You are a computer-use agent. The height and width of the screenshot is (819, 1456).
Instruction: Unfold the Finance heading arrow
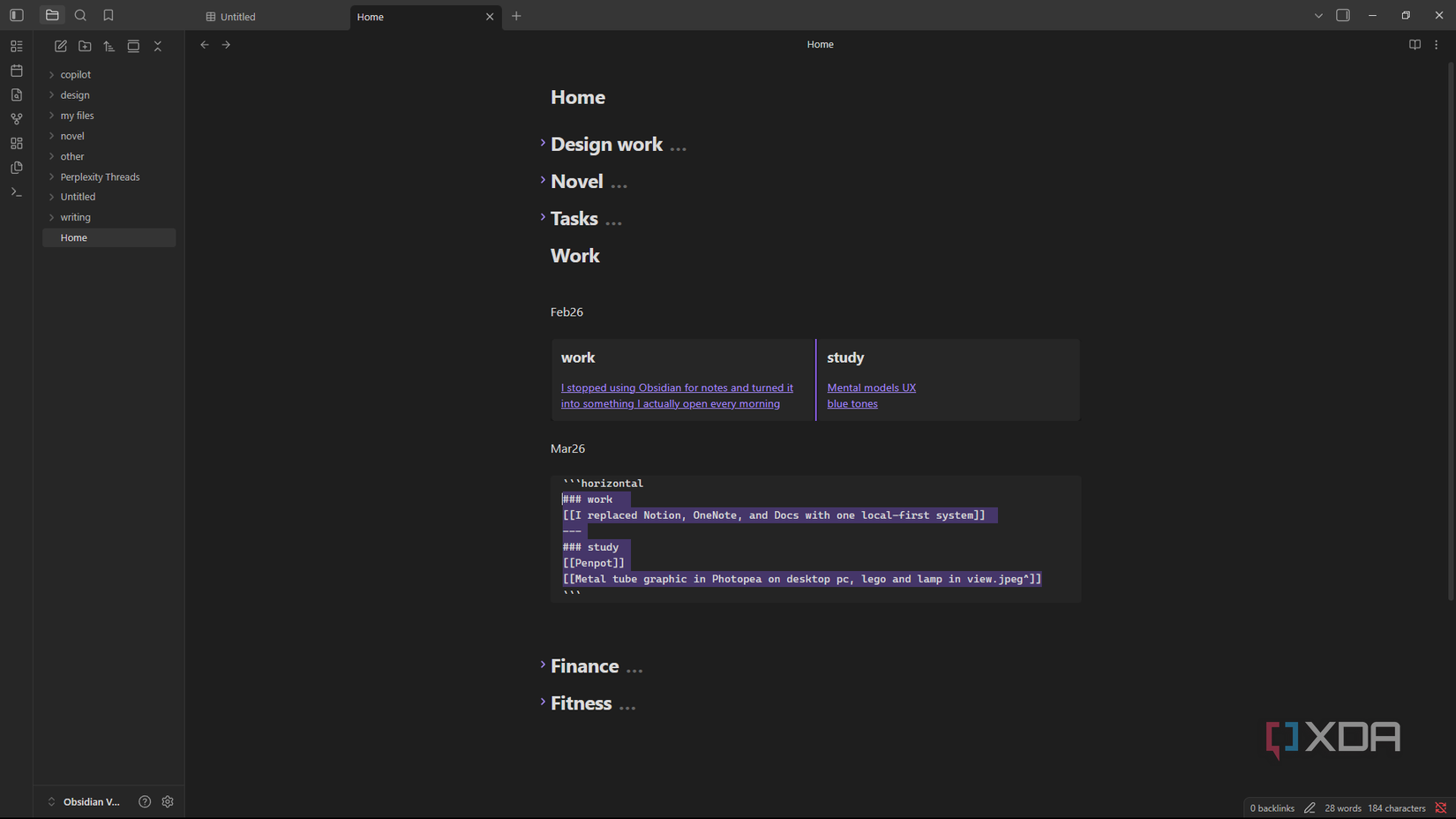(x=543, y=665)
